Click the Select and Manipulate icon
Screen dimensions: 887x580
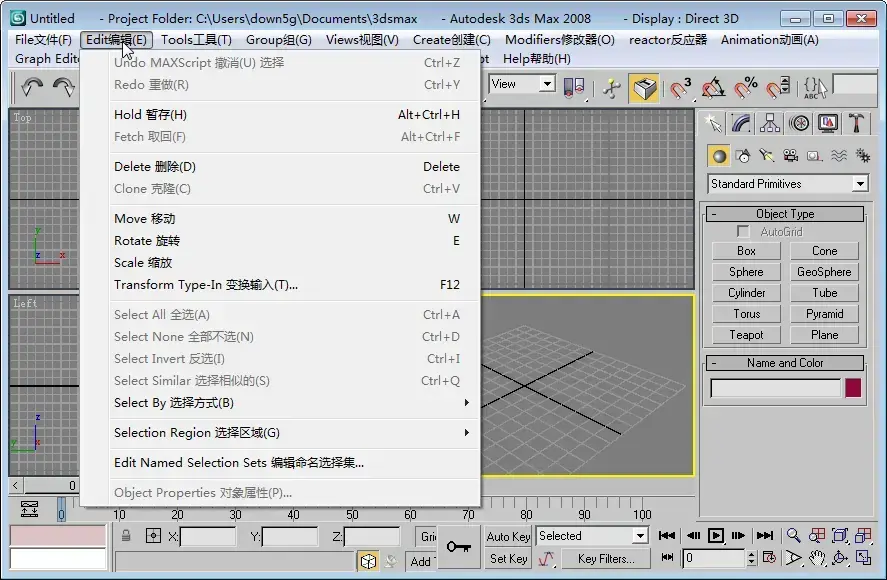coord(612,88)
